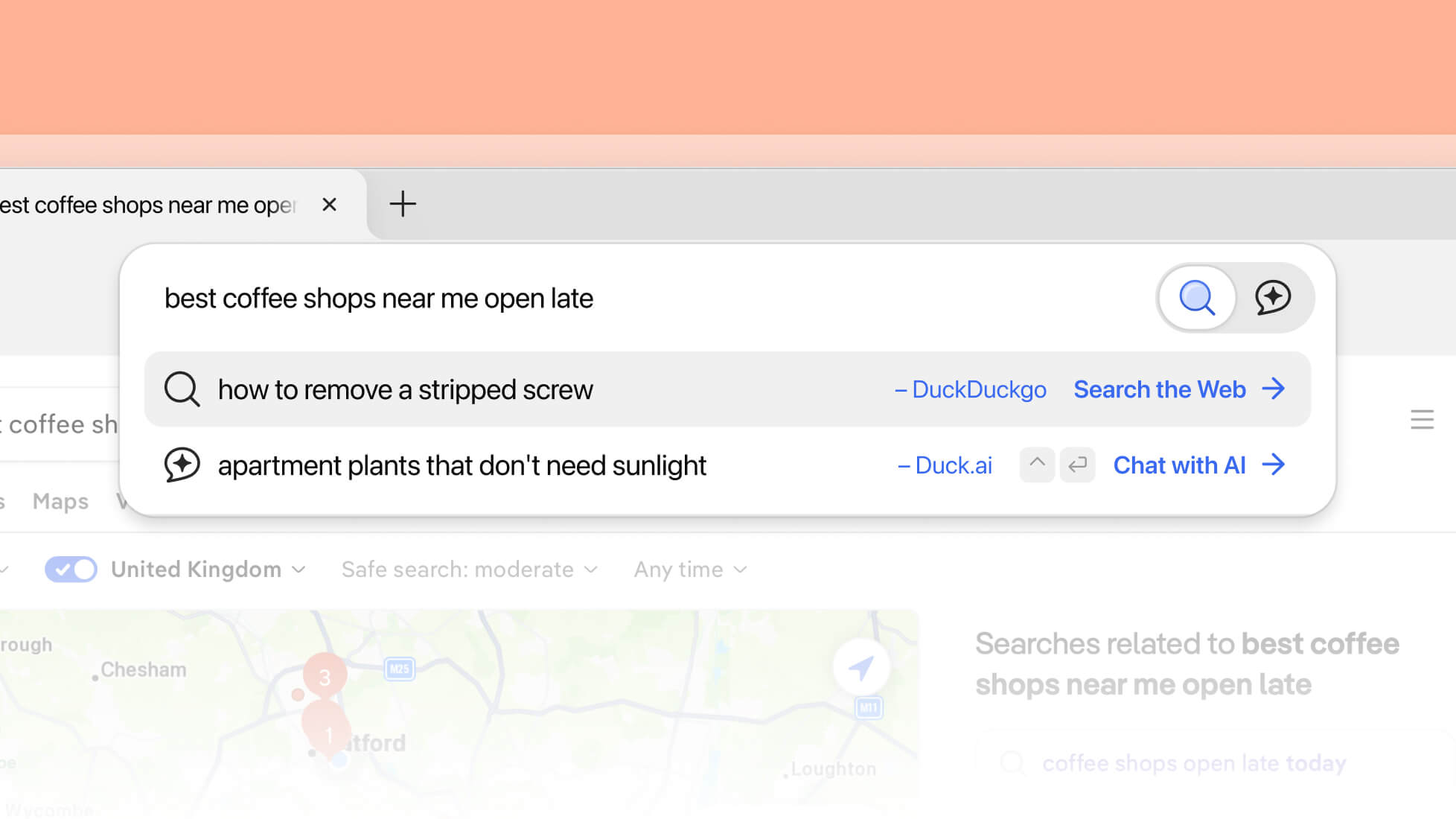Close the coffee shops browser tab
The width and height of the screenshot is (1456, 819).
(x=330, y=204)
